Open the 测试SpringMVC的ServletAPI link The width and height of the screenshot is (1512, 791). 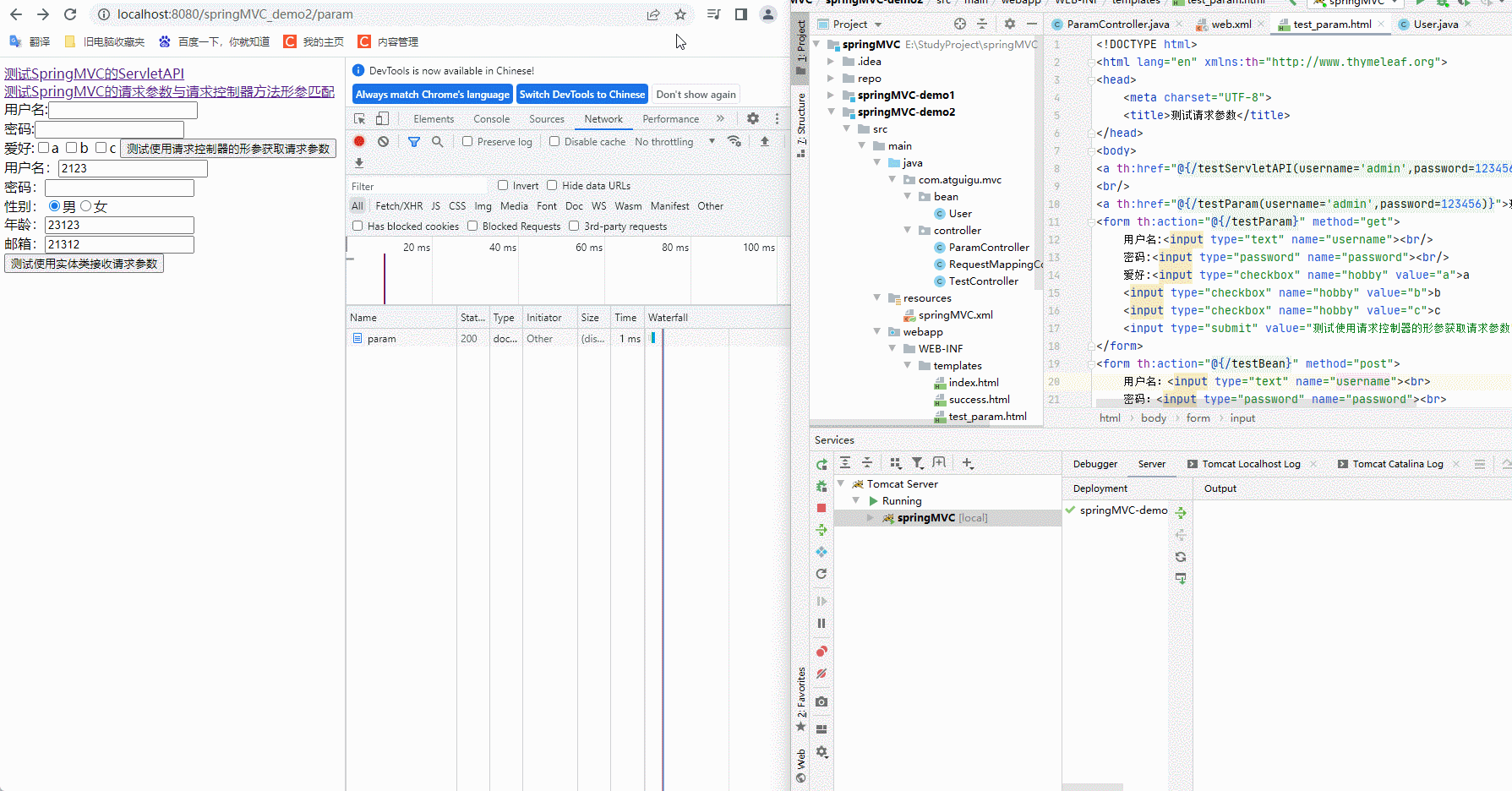(94, 74)
